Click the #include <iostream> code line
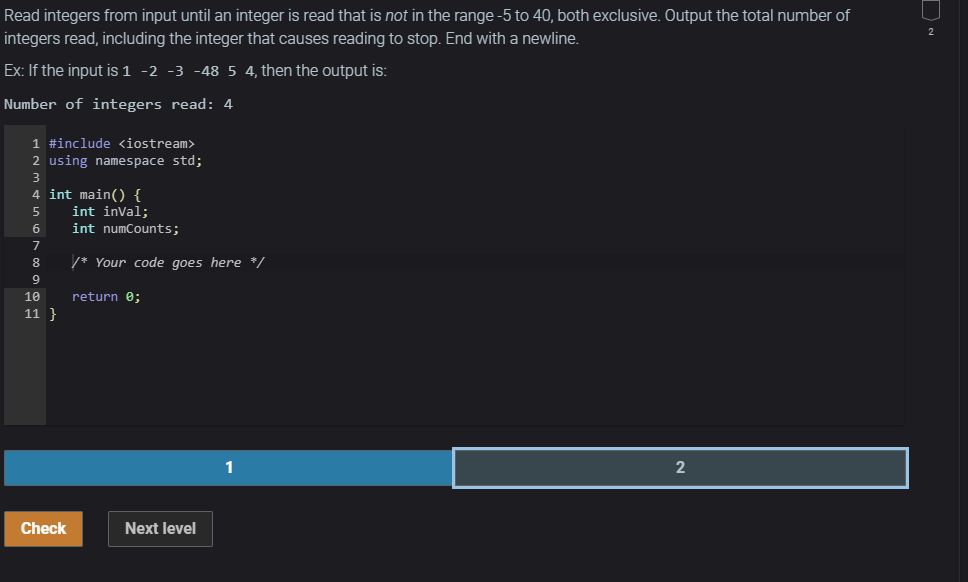This screenshot has height=582, width=968. 122,143
